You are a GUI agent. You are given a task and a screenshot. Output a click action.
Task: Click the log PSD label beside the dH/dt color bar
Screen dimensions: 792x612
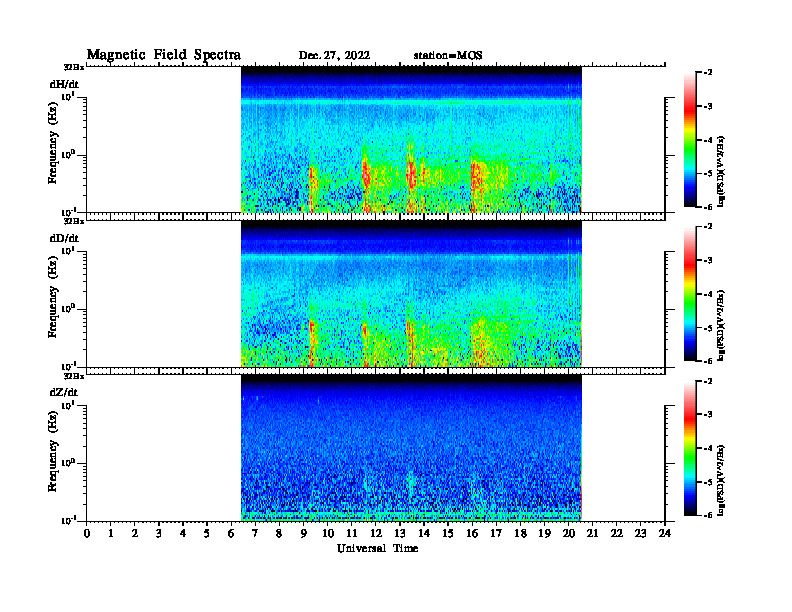click(x=721, y=171)
